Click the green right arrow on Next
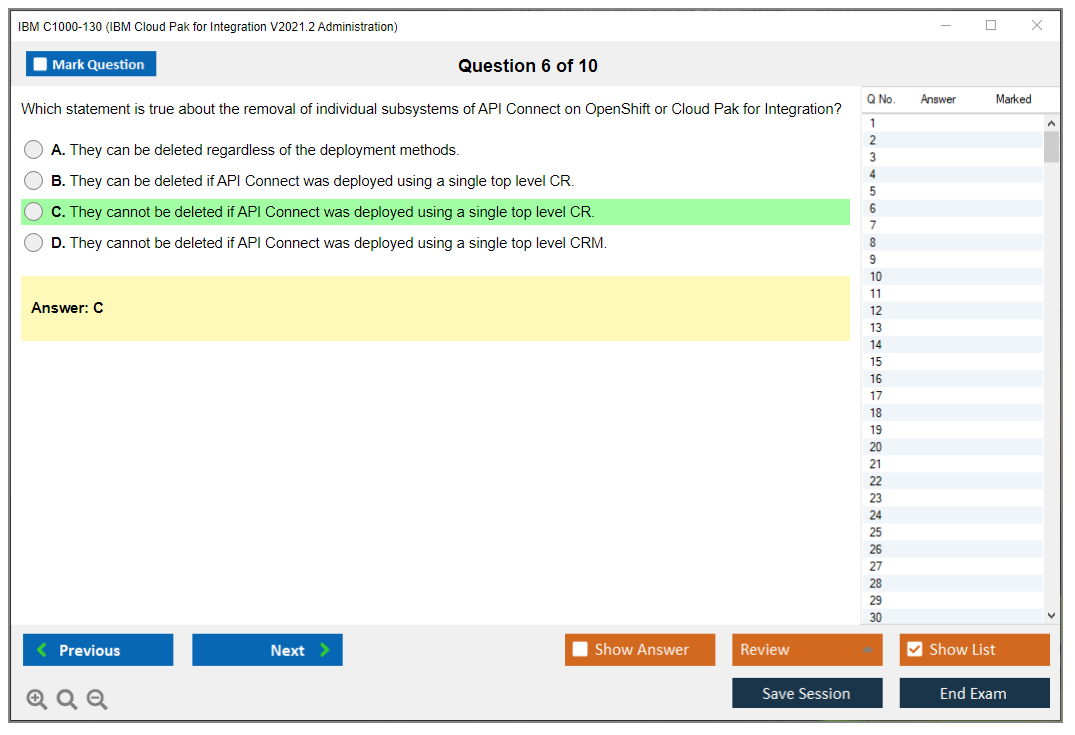Screen dimensions: 1075x735 324,650
